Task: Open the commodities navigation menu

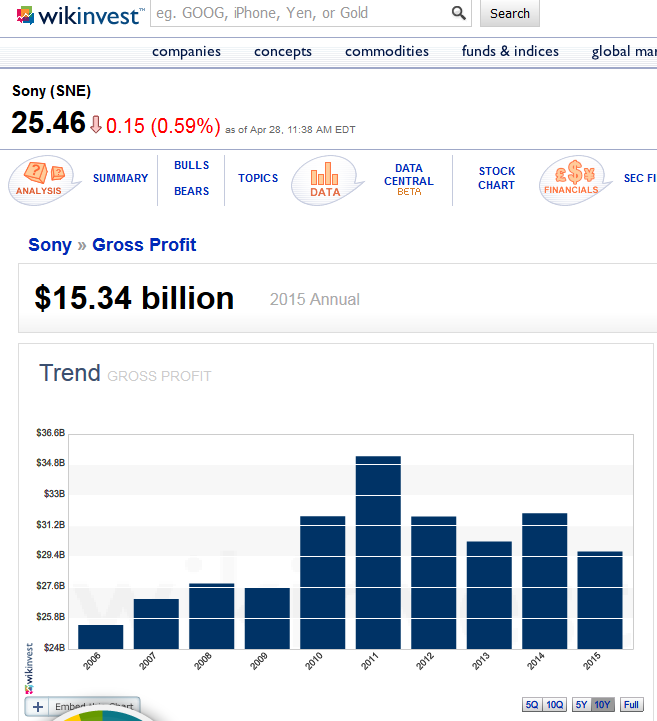Action: (x=386, y=51)
